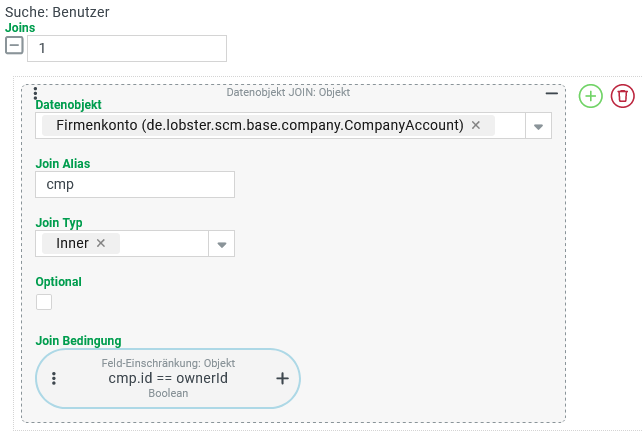Click the Joins count input field
642x431 pixels.
[127, 48]
